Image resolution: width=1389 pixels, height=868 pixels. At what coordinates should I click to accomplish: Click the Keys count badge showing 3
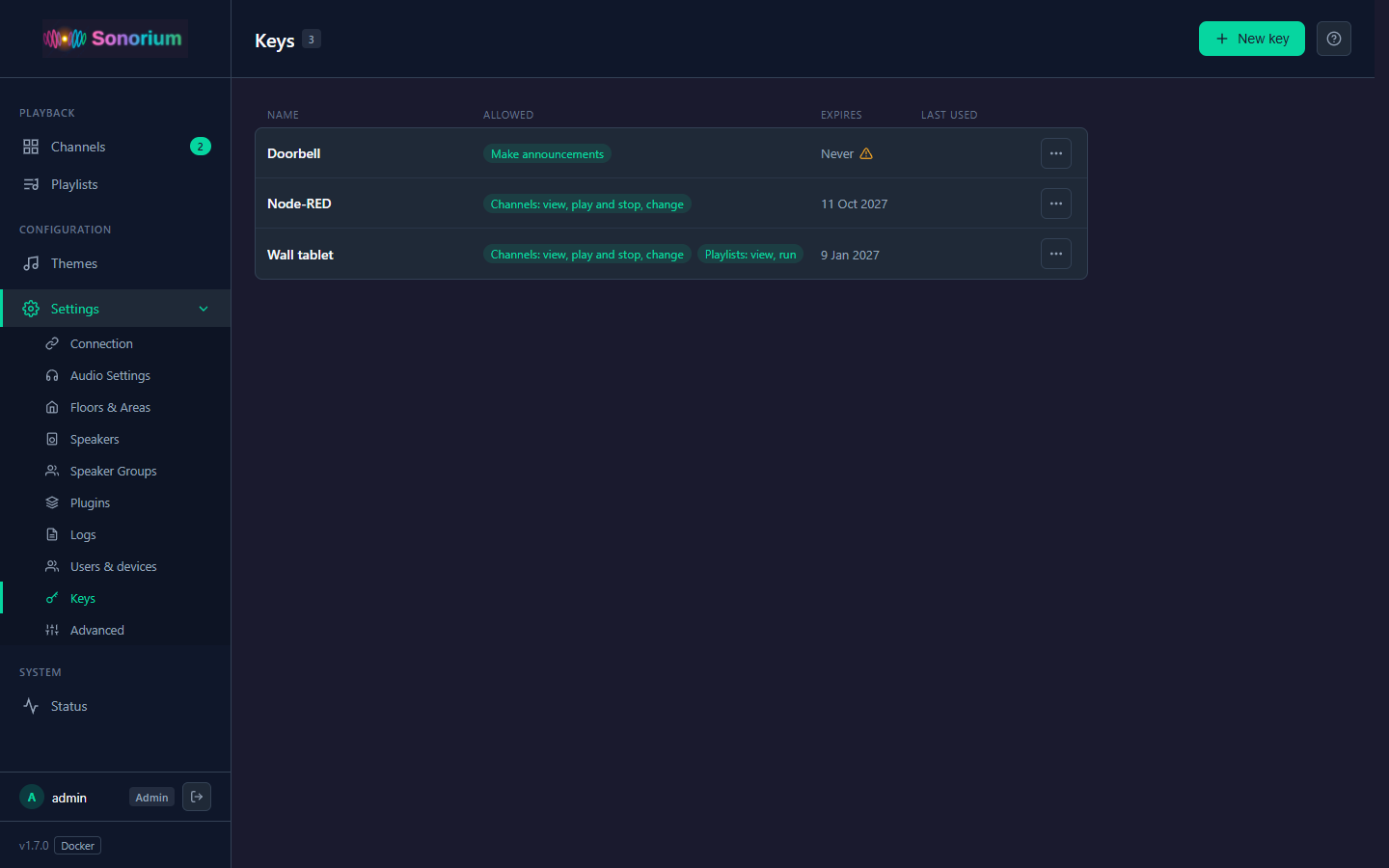coord(311,40)
